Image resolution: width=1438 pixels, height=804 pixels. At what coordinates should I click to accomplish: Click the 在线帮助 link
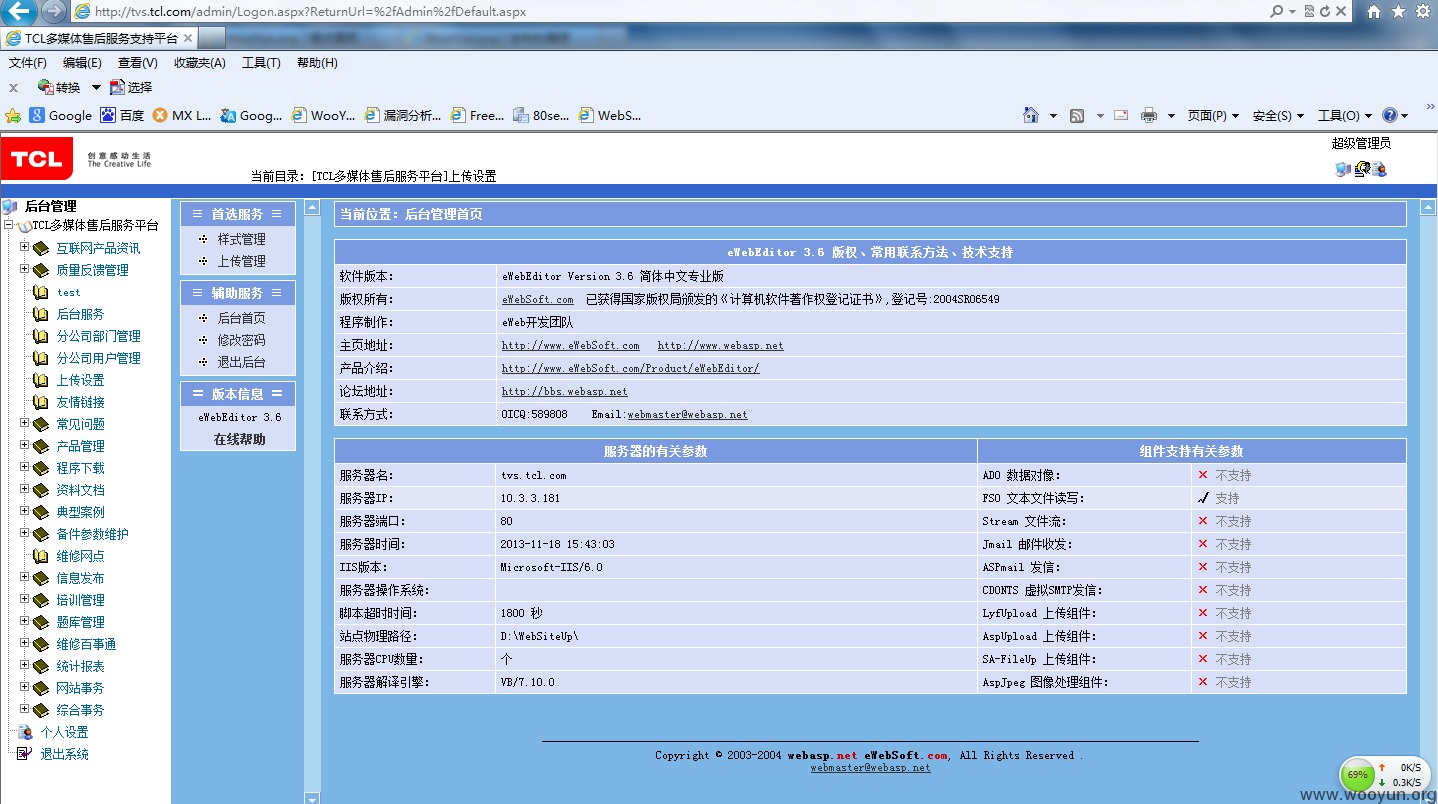[240, 439]
